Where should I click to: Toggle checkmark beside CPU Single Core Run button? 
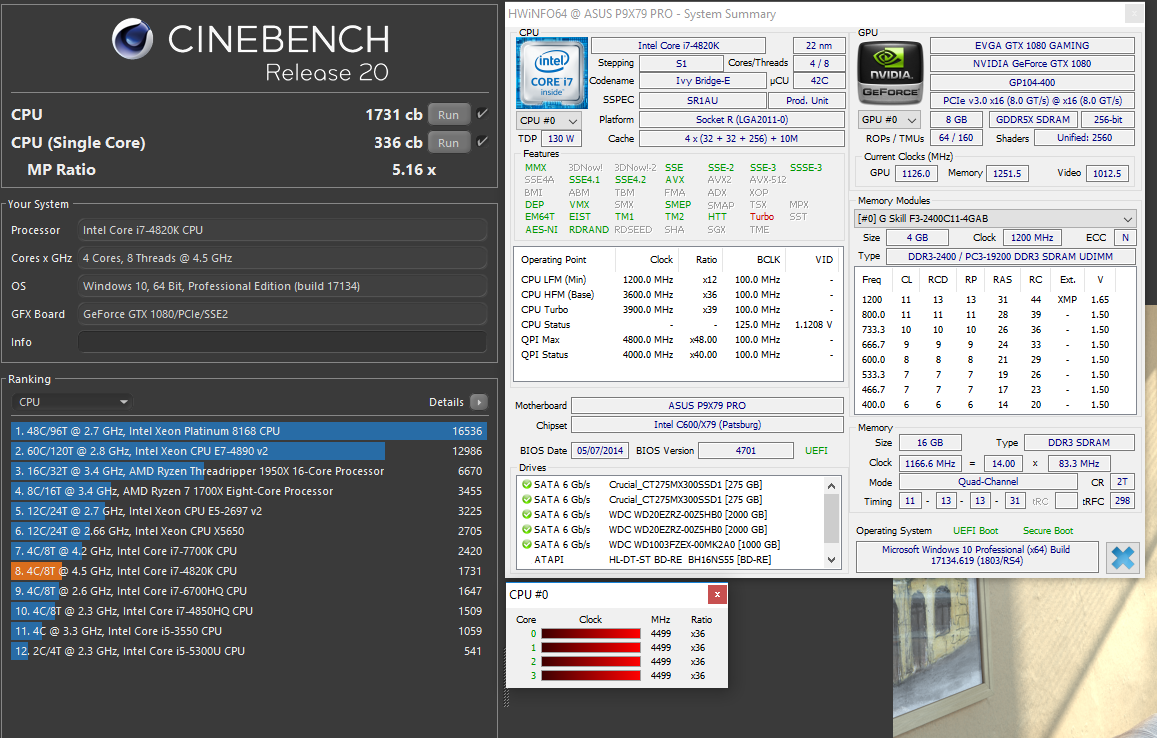(x=481, y=142)
